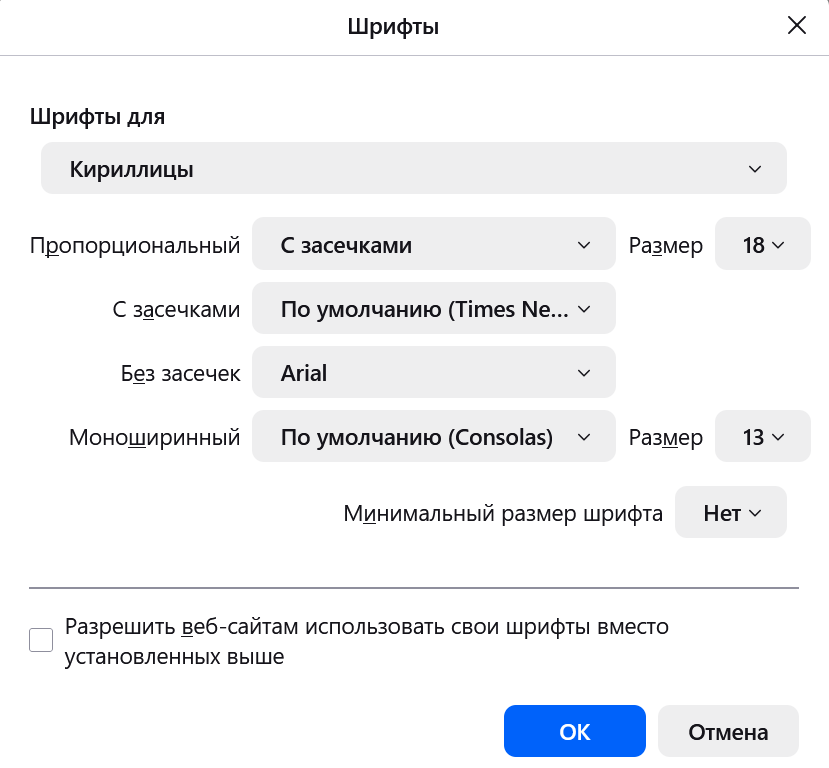This screenshot has height=768, width=829.
Task: Expand the Пропорциональный dropdown showing С засечками
Action: pos(434,244)
